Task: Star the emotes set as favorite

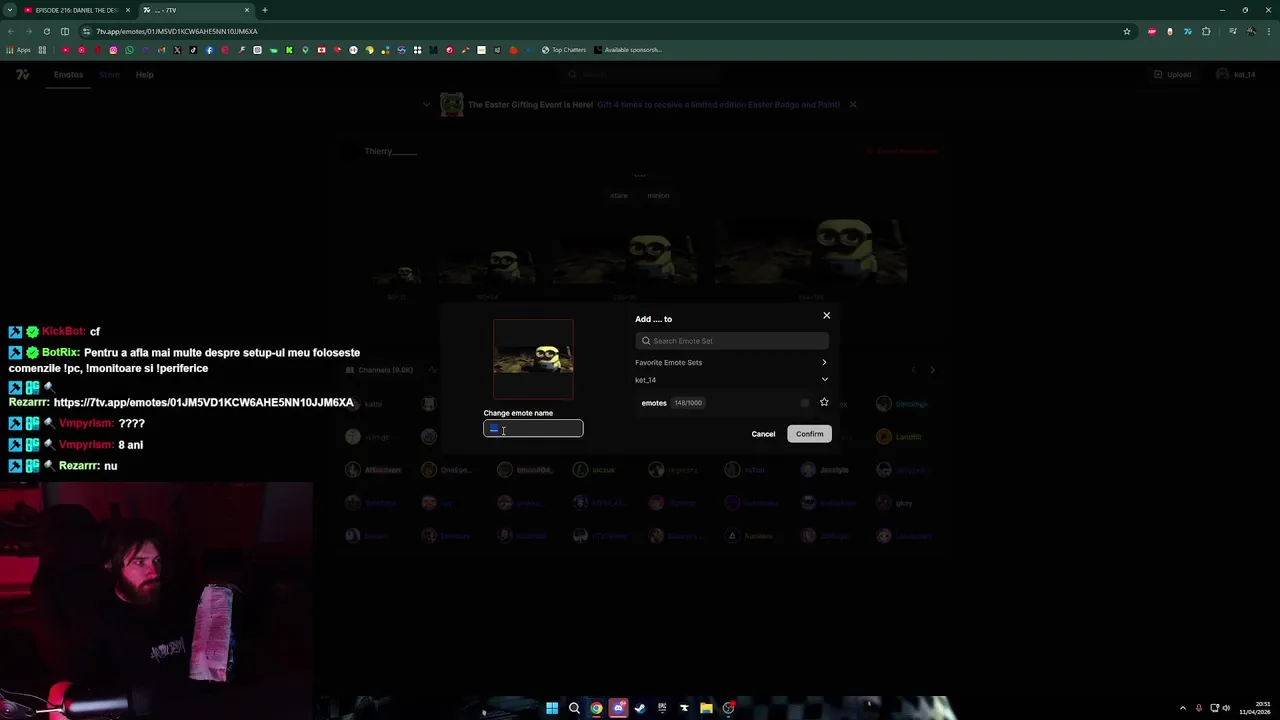Action: coord(824,402)
